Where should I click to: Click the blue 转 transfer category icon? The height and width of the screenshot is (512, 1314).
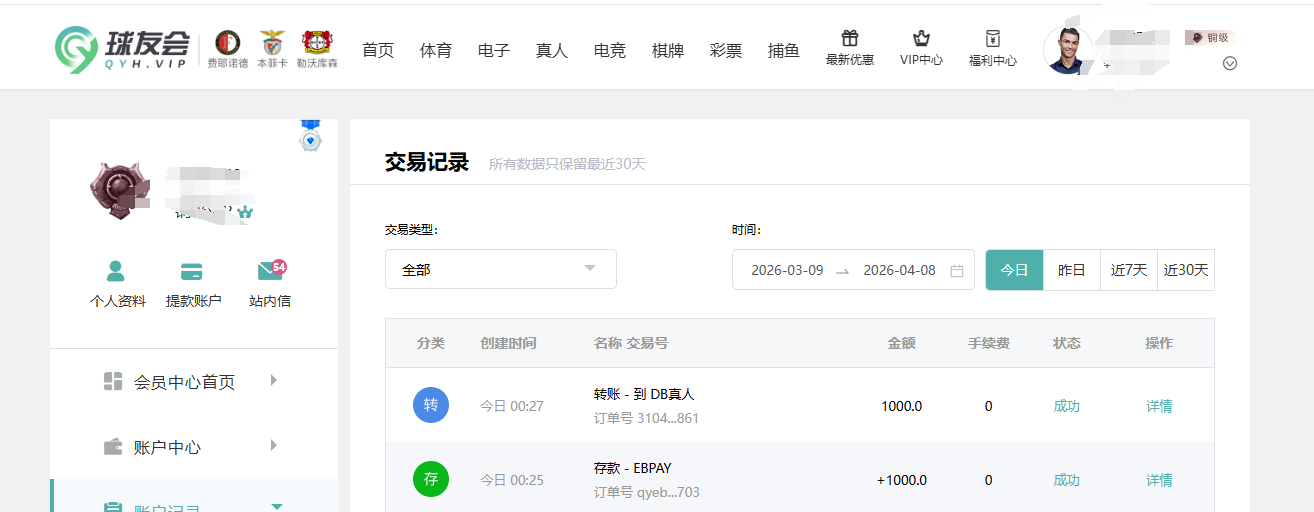[x=431, y=405]
